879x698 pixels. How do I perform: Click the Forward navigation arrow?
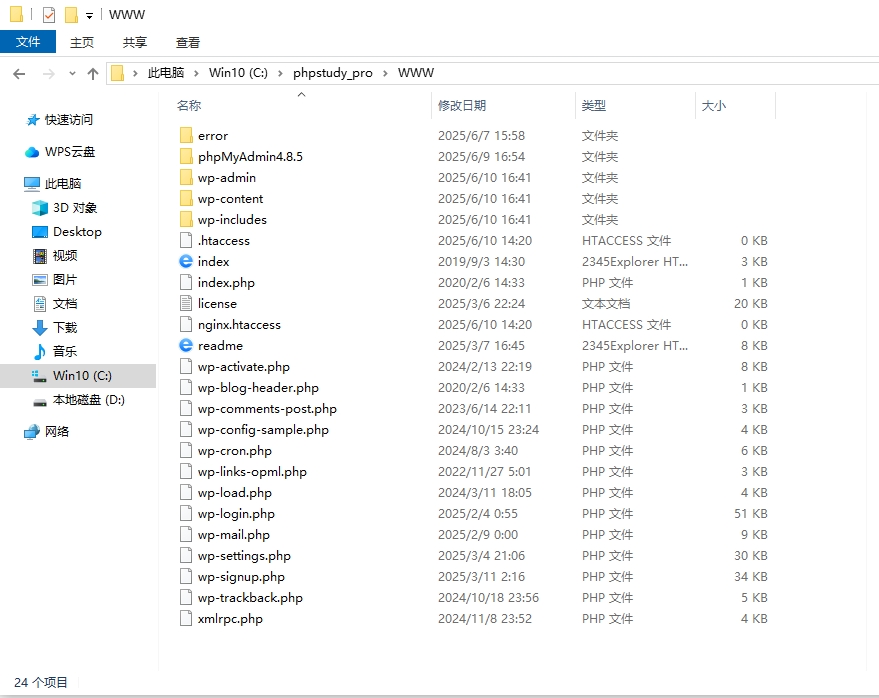click(49, 73)
